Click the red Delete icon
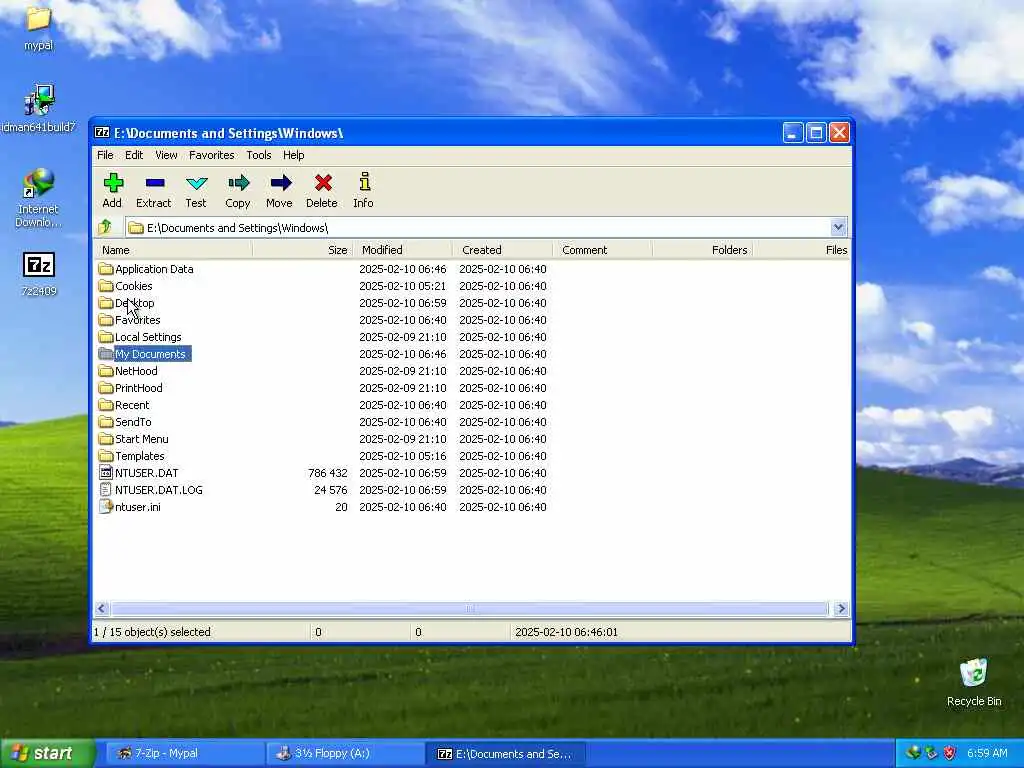Image resolution: width=1024 pixels, height=768 pixels. pyautogui.click(x=323, y=183)
